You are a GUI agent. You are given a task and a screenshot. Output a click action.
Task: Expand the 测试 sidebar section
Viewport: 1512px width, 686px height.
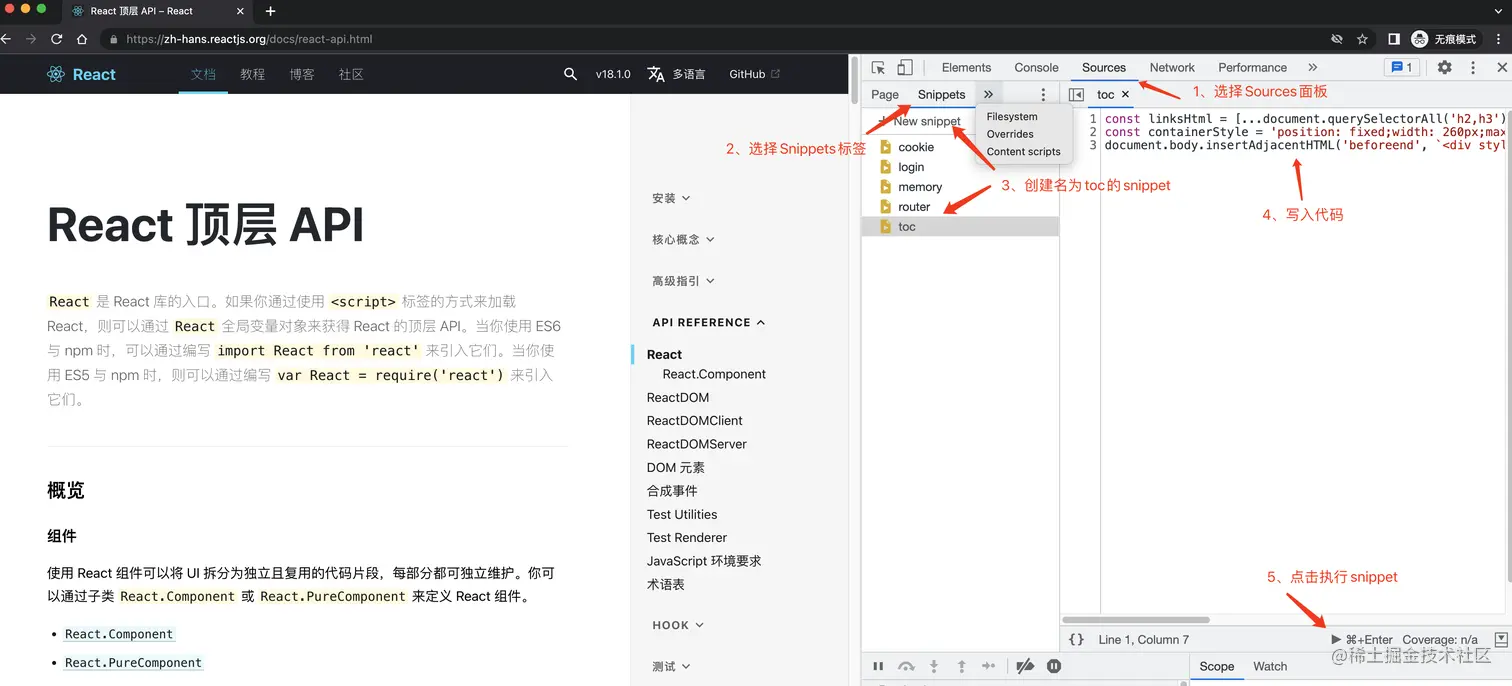(x=671, y=666)
